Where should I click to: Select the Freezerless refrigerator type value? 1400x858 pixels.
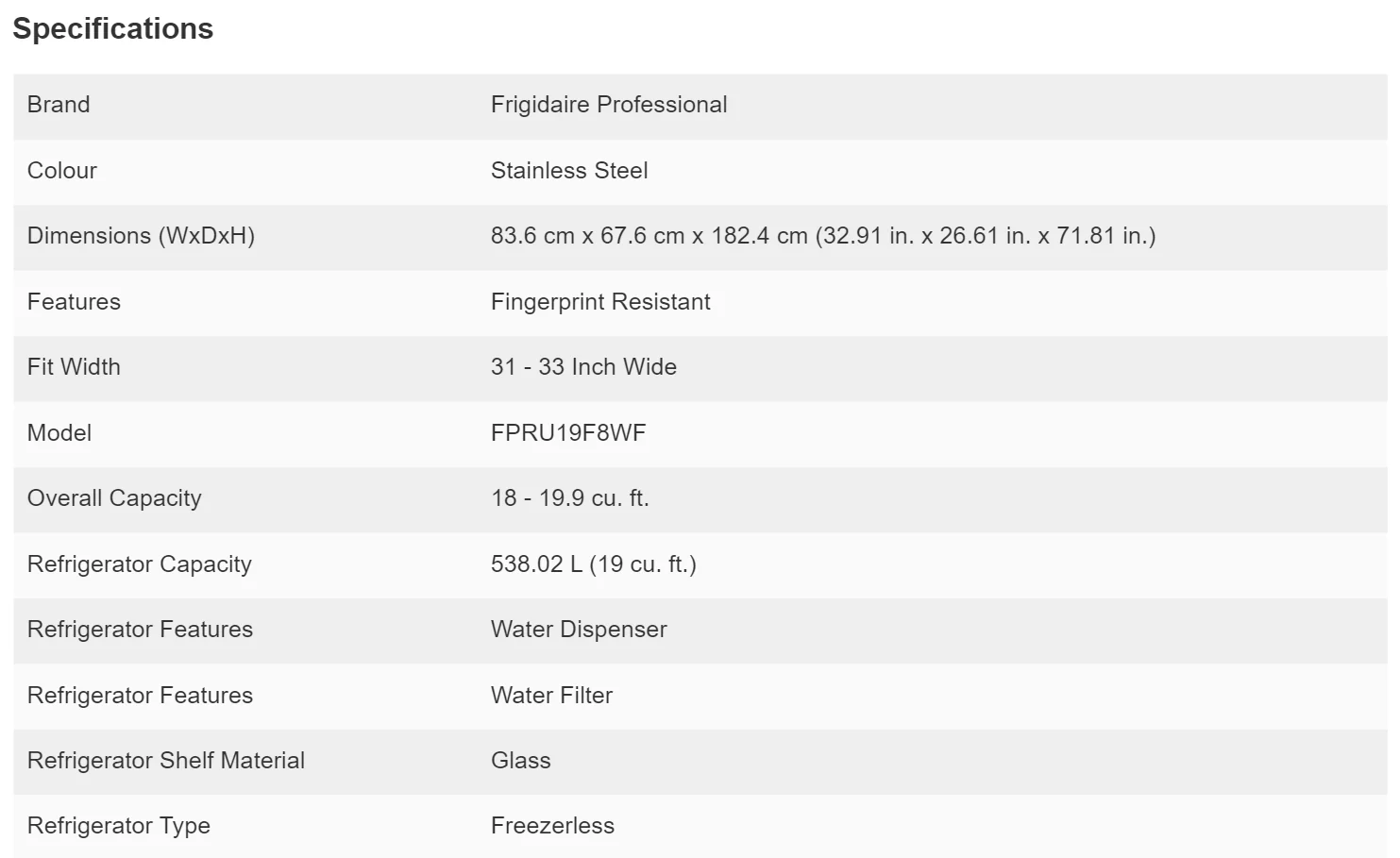pyautogui.click(x=552, y=826)
